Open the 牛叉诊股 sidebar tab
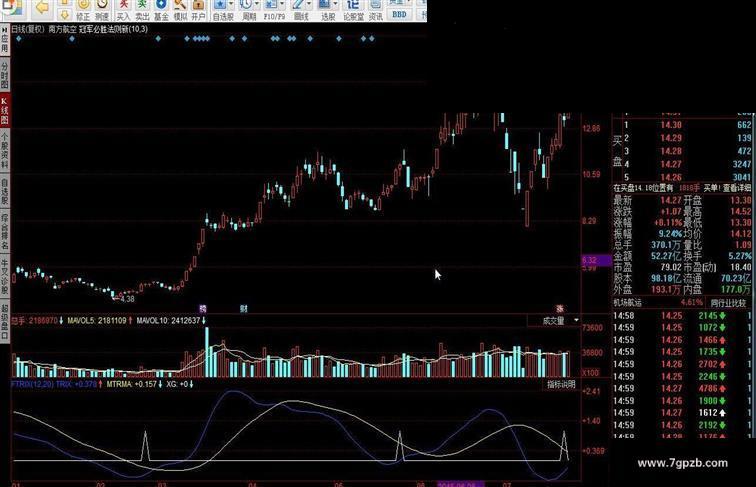 click(x=5, y=276)
